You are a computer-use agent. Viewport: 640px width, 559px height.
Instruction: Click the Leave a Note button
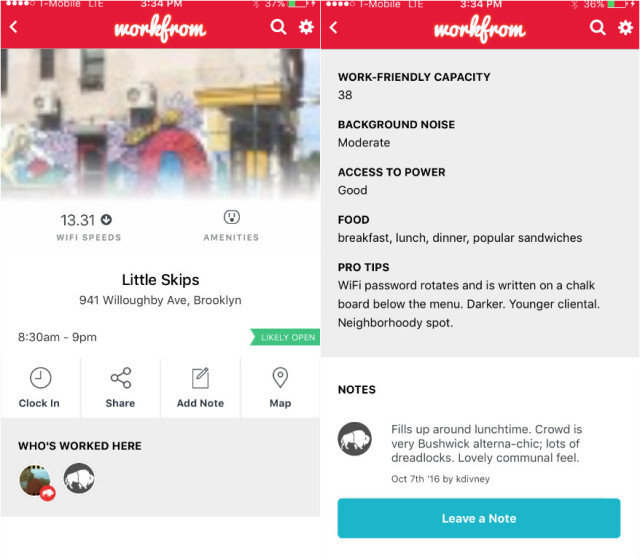[x=479, y=518]
